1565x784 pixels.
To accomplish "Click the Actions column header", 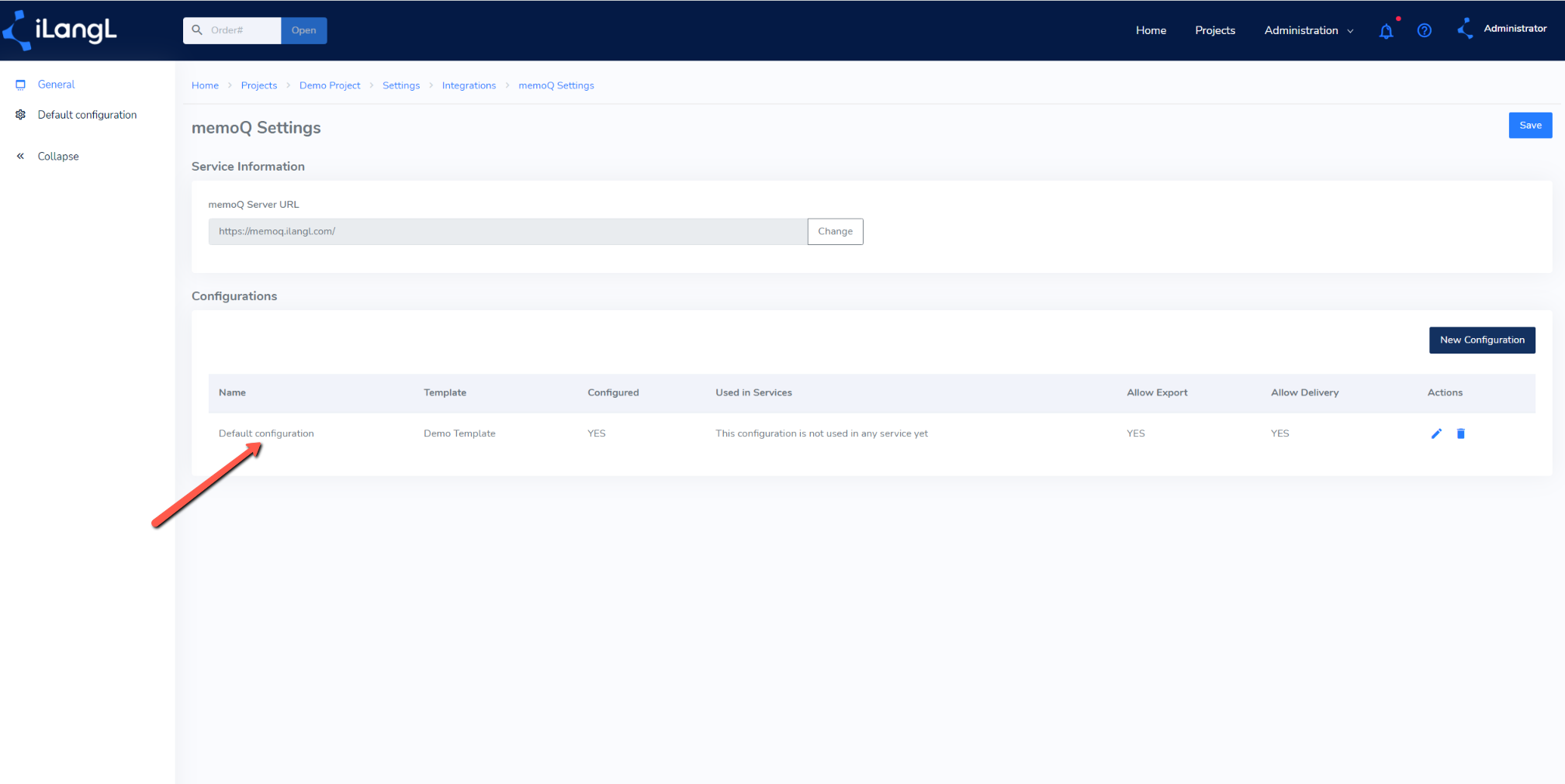I will point(1445,392).
